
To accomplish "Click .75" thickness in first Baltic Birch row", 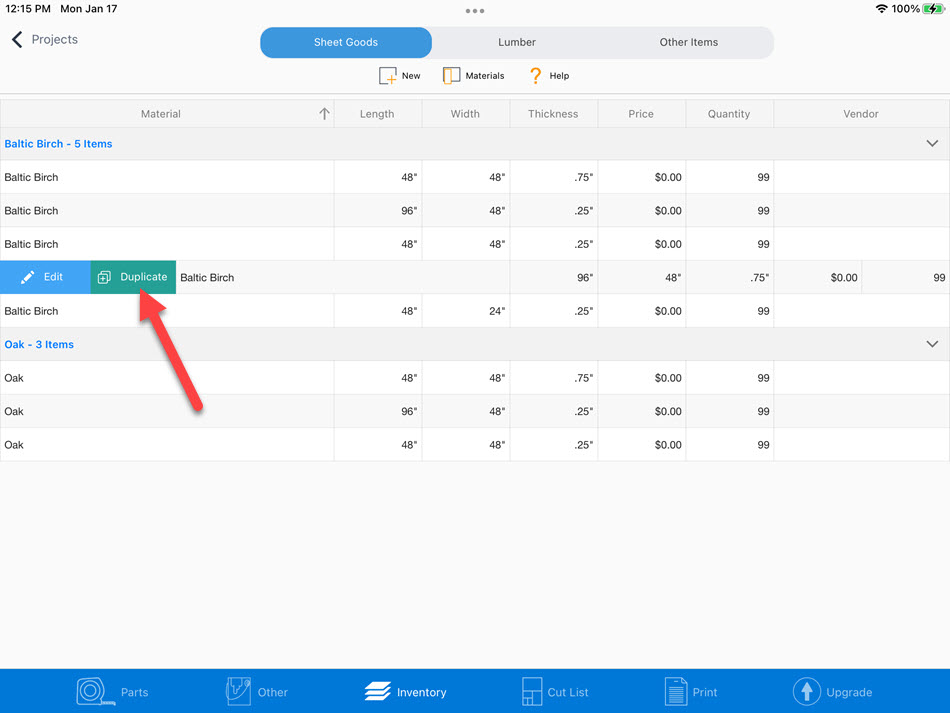I will pos(554,177).
